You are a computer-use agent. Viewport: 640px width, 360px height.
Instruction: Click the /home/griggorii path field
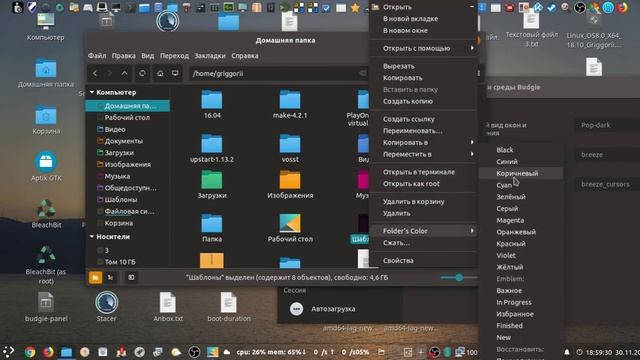click(278, 73)
